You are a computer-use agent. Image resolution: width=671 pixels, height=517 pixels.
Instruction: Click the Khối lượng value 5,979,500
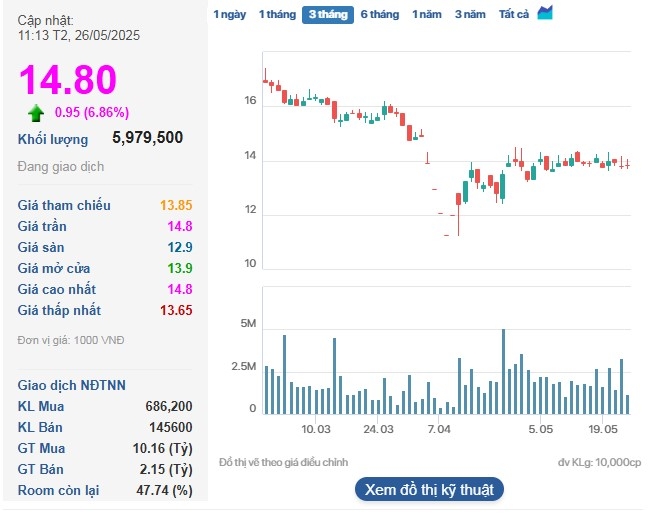[x=147, y=138]
